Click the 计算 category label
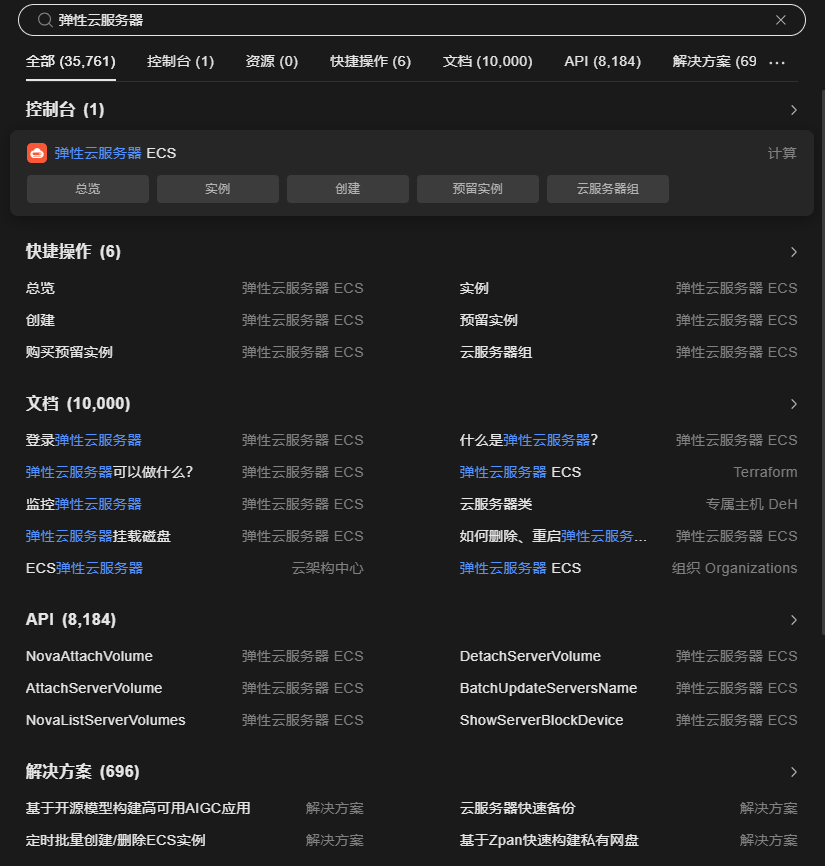Image resolution: width=825 pixels, height=866 pixels. (x=782, y=154)
